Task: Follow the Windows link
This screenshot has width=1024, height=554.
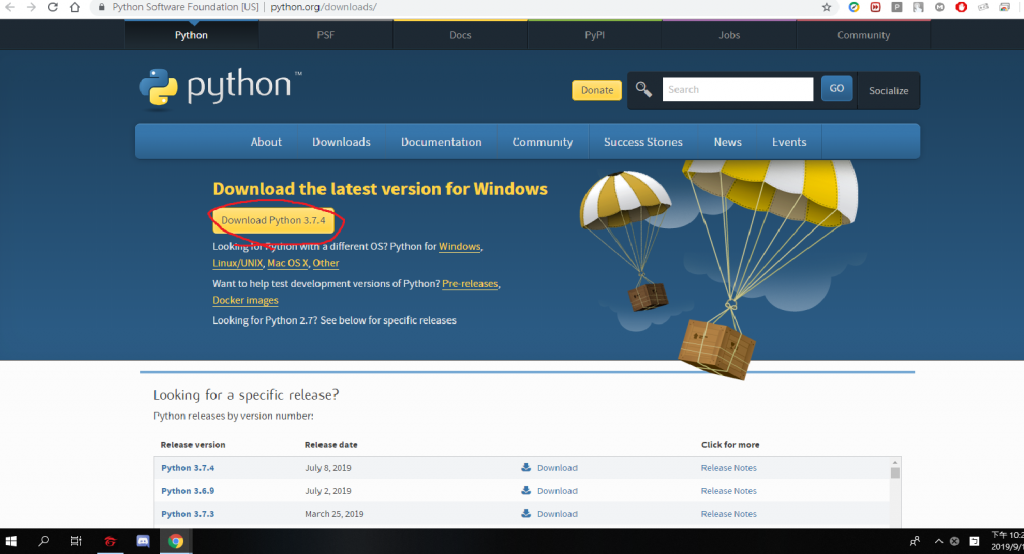Action: (460, 246)
